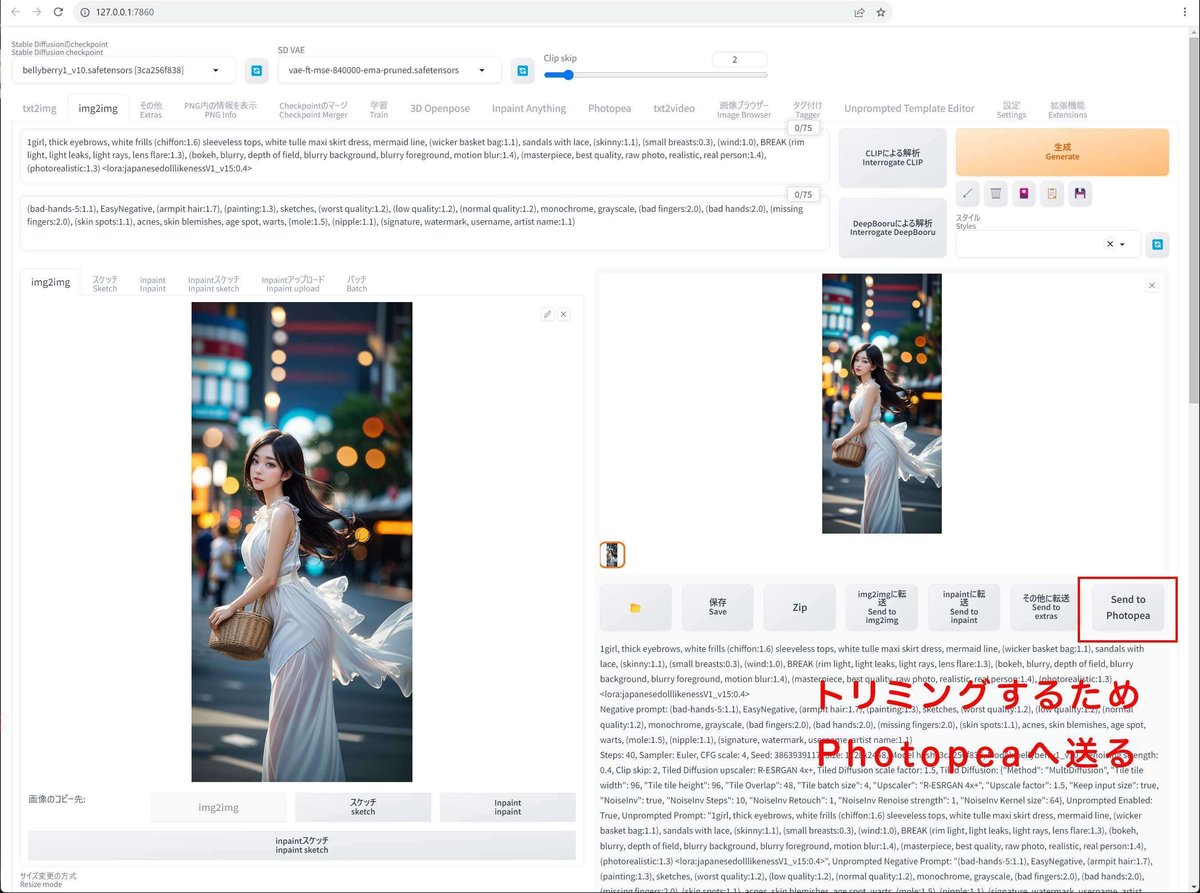Click Interrogate CLIP
Image resolution: width=1200 pixels, height=893 pixels.
tap(893, 157)
